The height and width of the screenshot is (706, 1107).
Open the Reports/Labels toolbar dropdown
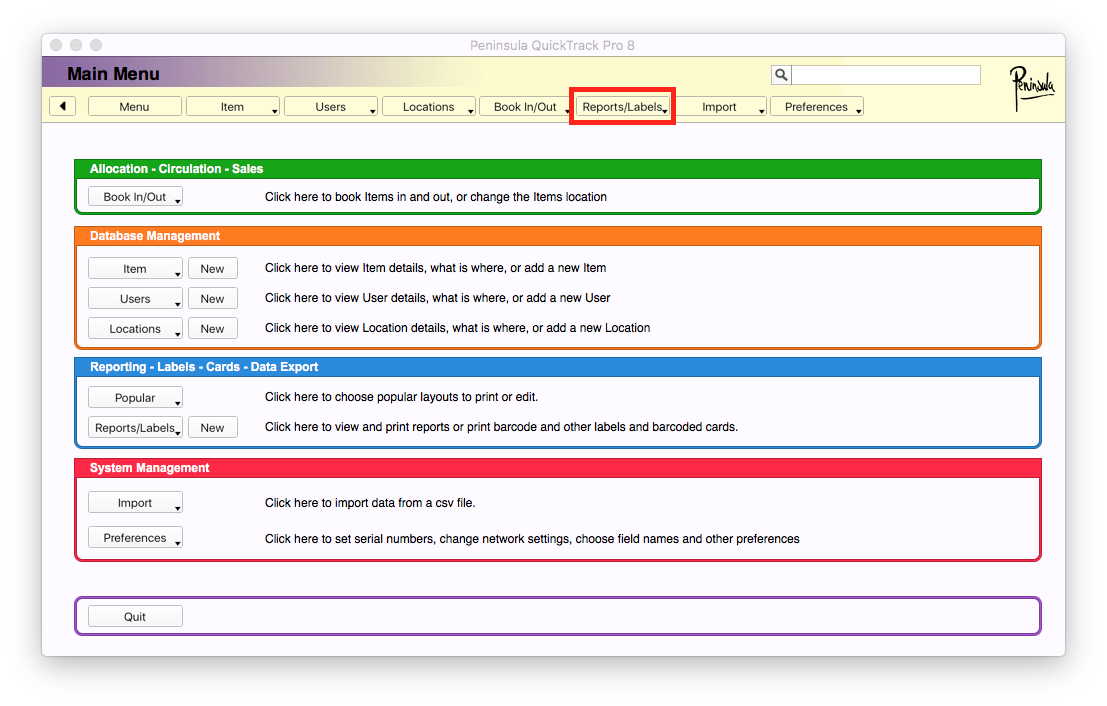pyautogui.click(x=623, y=107)
